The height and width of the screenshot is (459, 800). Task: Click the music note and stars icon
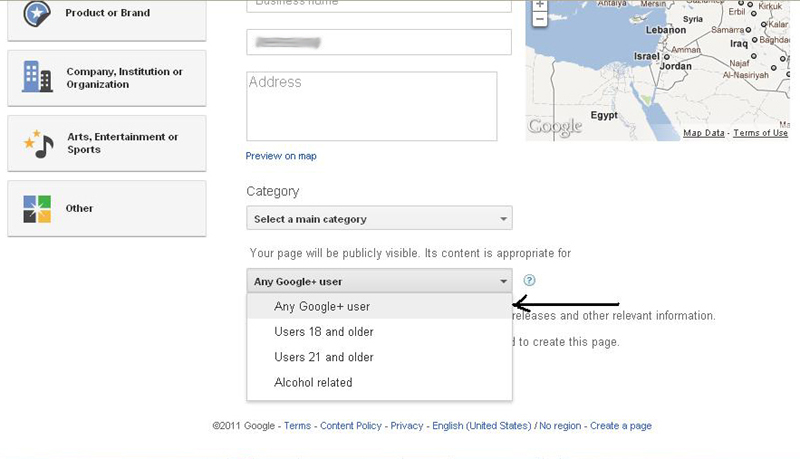coord(38,144)
